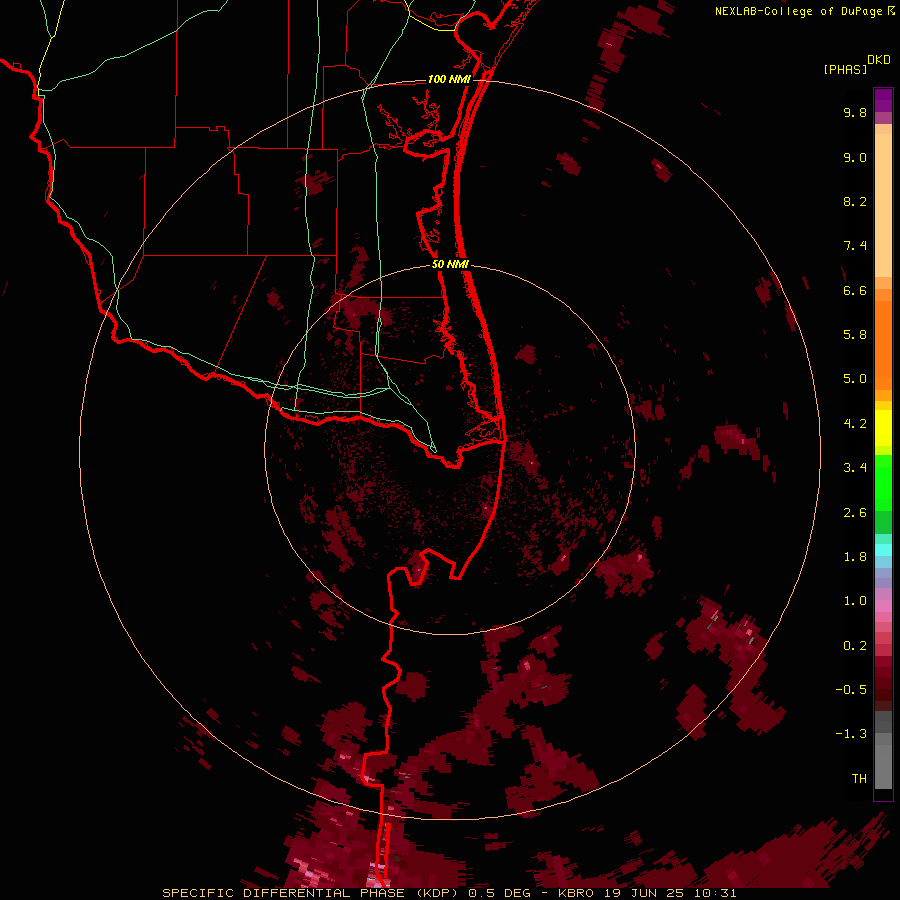
Task: Click the NEXLAB-College of DuPage credit text
Action: click(798, 11)
